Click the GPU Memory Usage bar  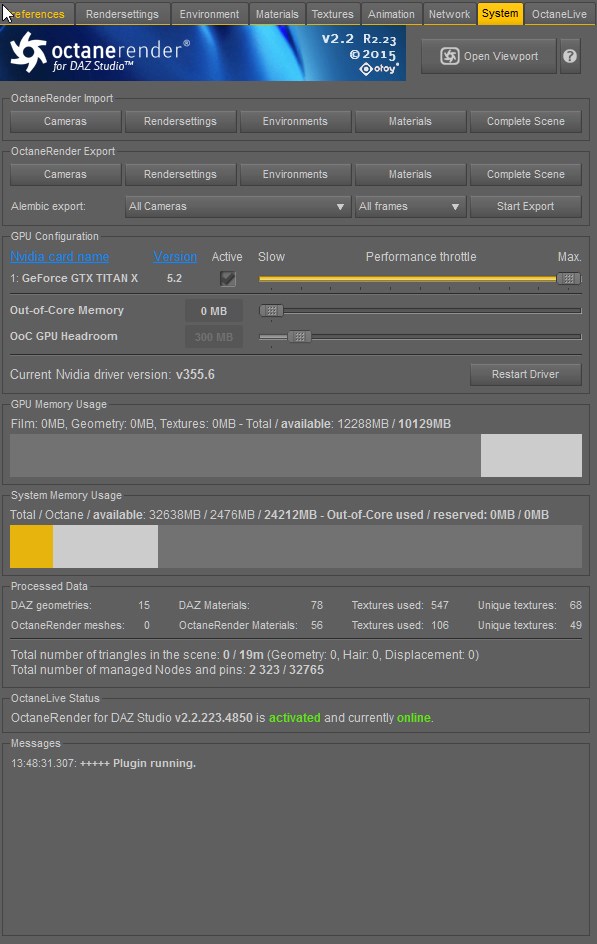coord(296,455)
